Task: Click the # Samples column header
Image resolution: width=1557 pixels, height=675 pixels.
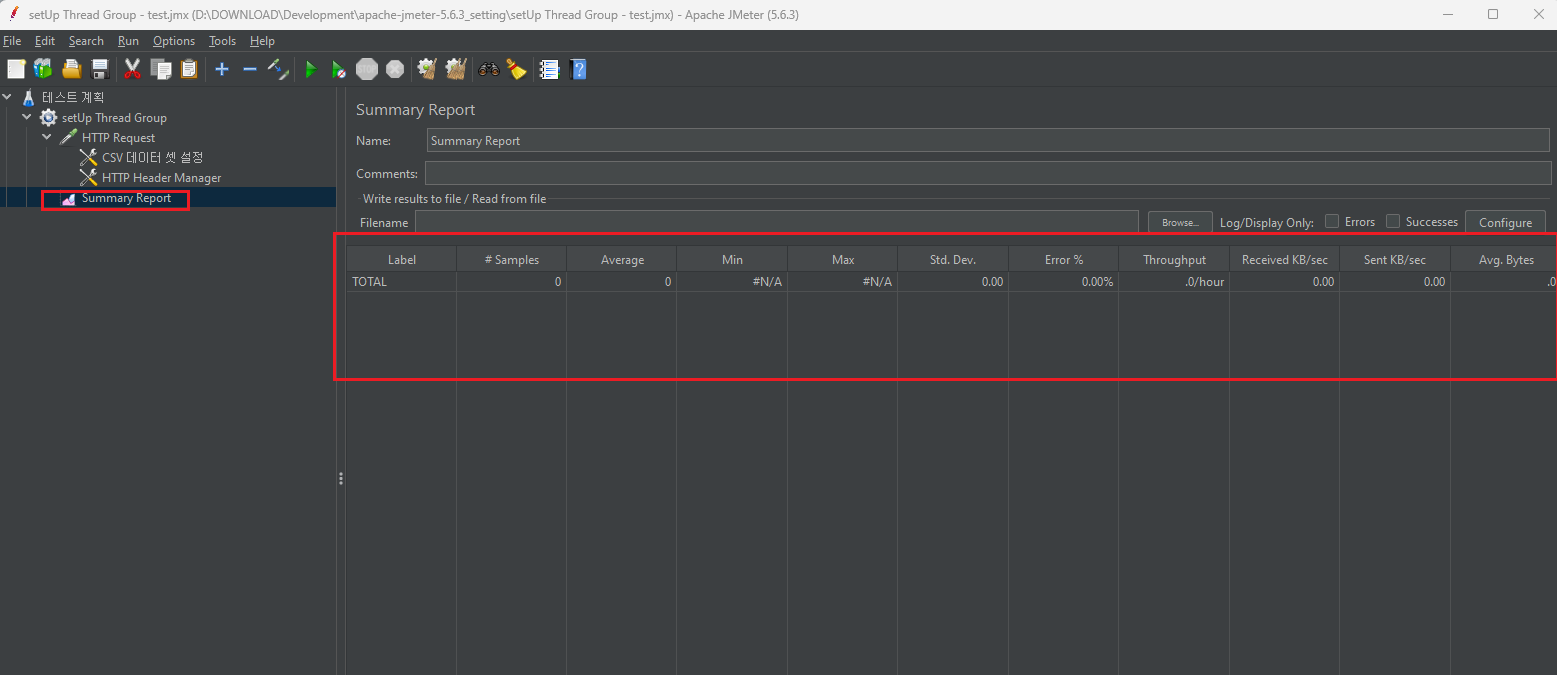Action: (x=512, y=259)
